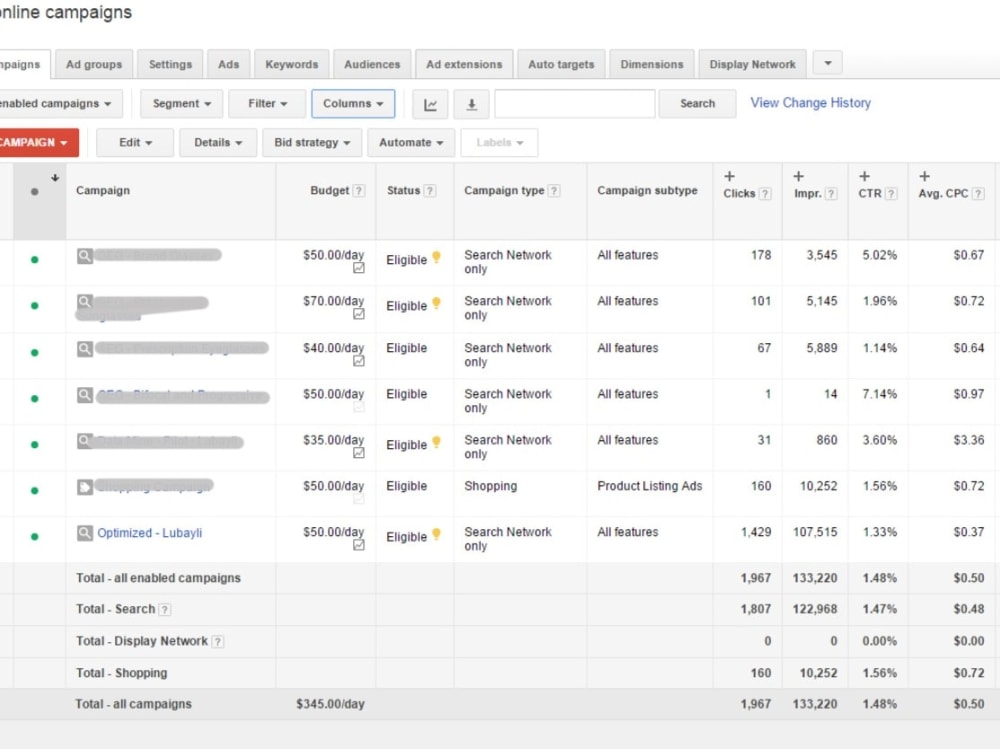Screen dimensions: 1000x749
Task: Switch to the Settings tab
Action: coord(170,64)
